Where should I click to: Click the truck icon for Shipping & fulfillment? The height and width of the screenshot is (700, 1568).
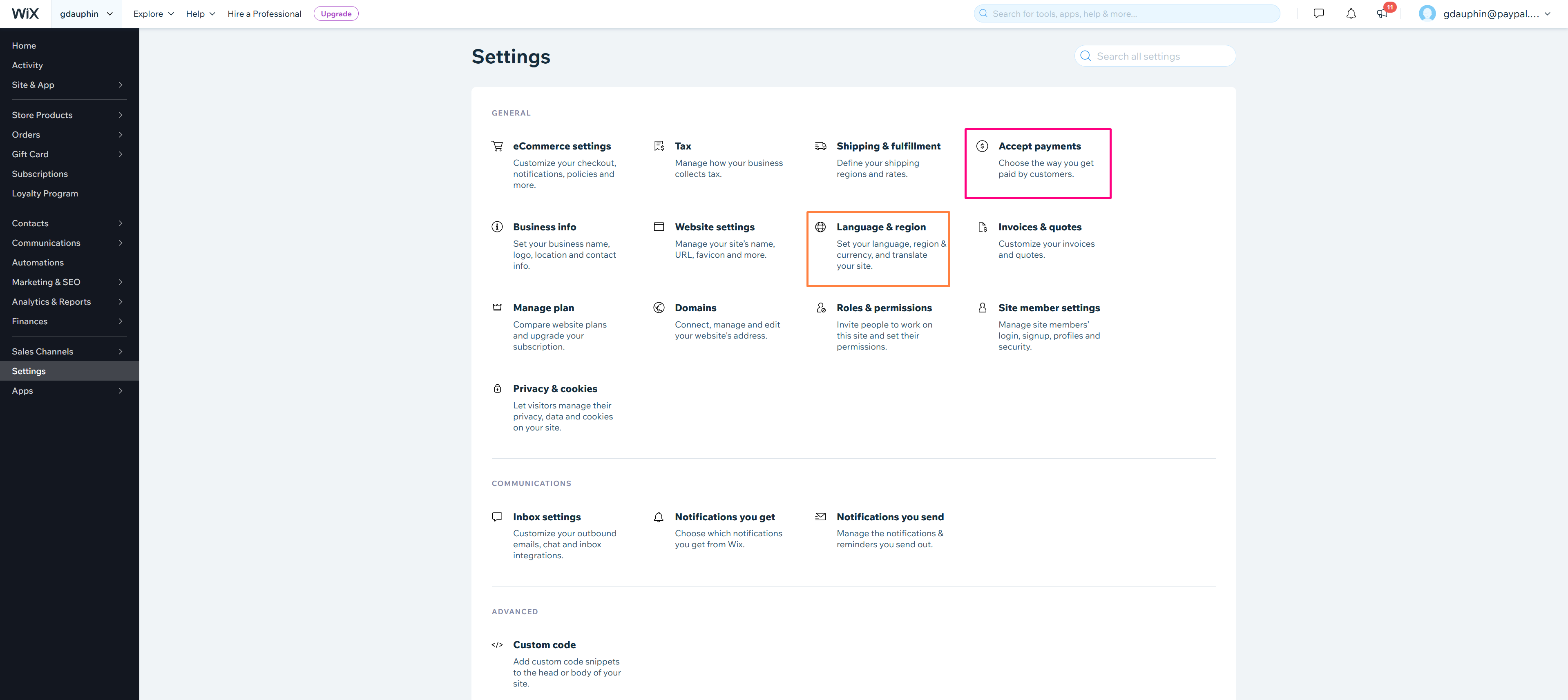820,146
